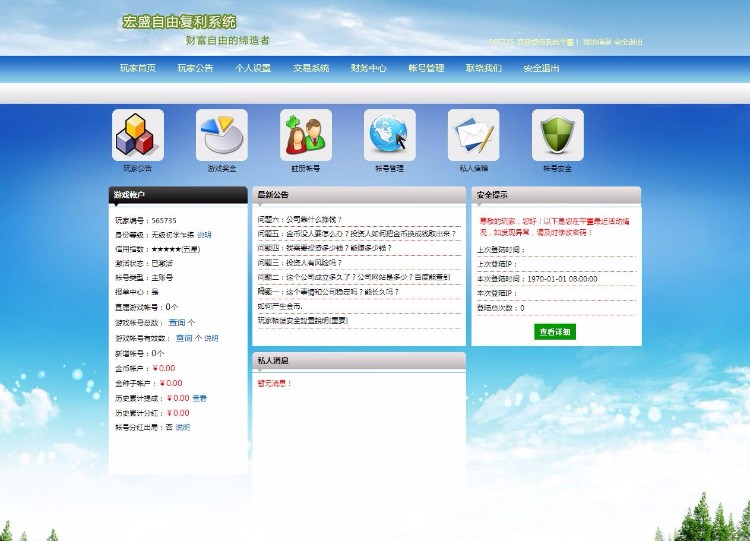750x541 pixels.
Task: Click player number 565735 in 游戏帐户
Action: (164, 221)
